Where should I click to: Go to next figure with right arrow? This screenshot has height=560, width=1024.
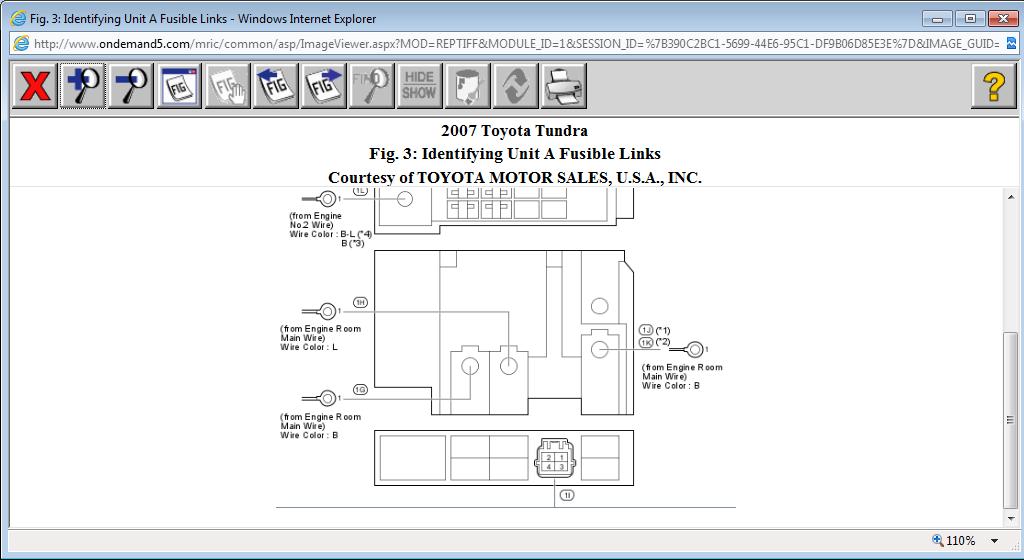point(323,86)
